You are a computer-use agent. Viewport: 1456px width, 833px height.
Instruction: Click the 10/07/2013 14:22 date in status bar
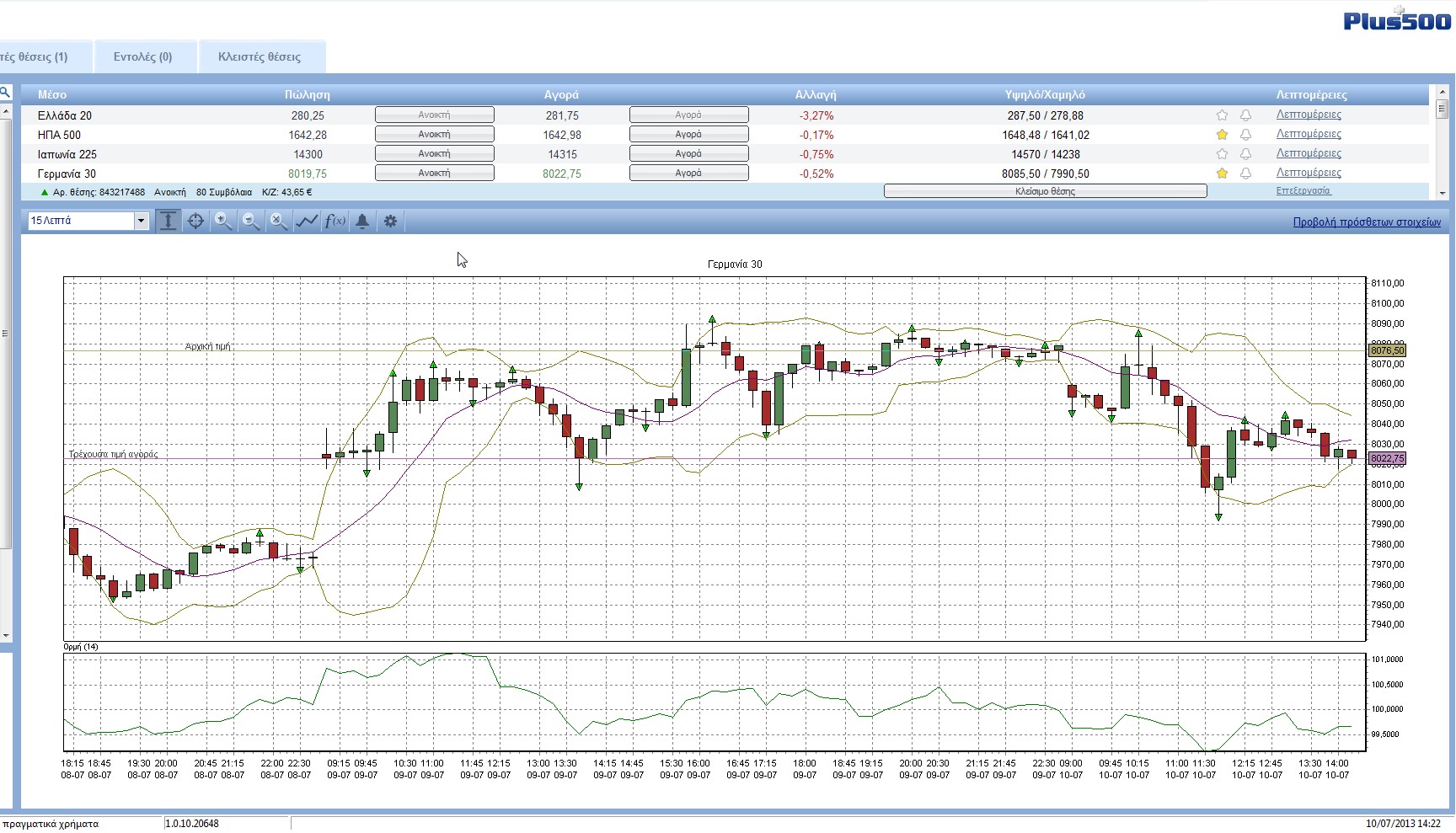[1403, 824]
